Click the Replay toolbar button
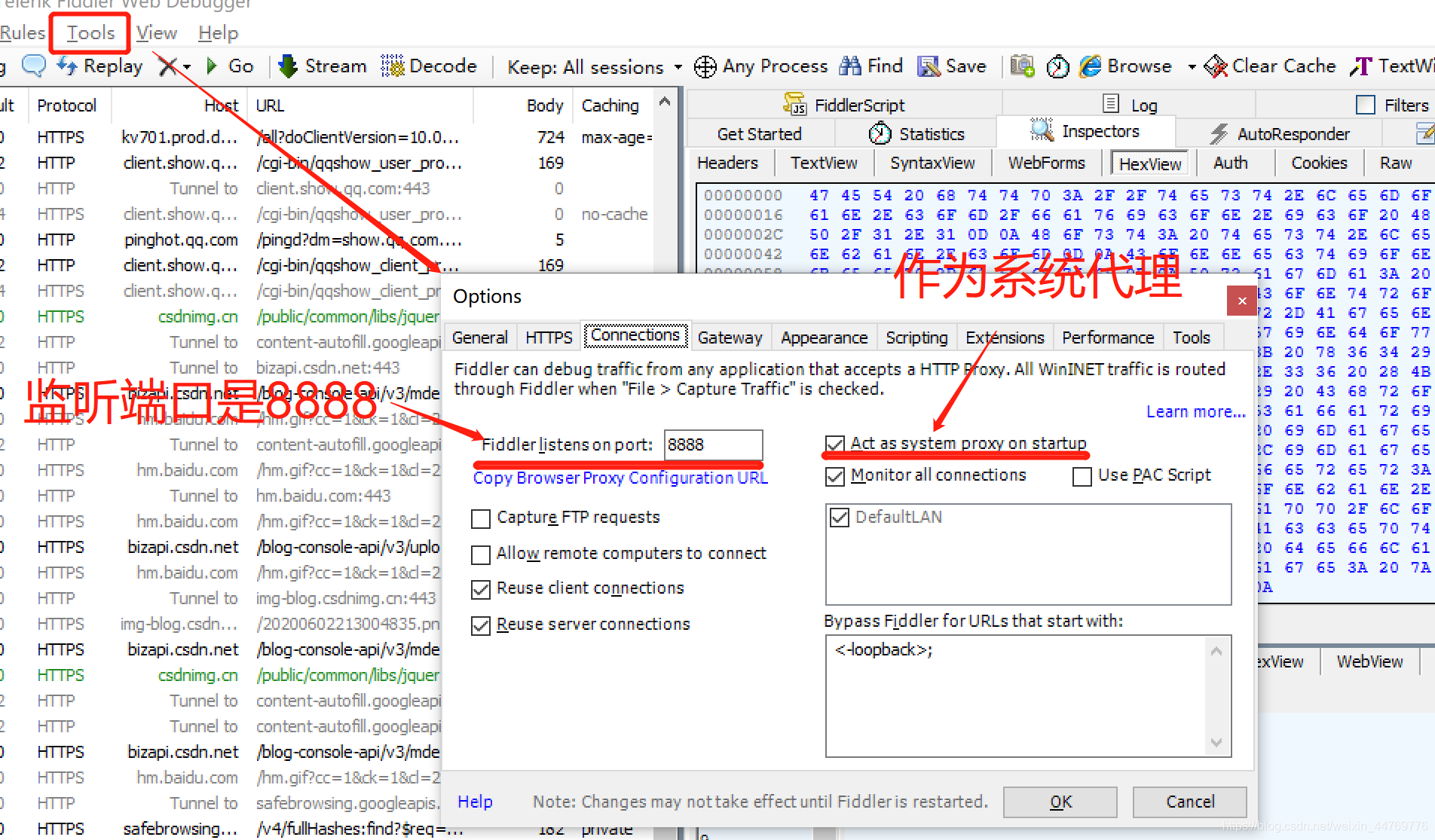 pos(100,66)
